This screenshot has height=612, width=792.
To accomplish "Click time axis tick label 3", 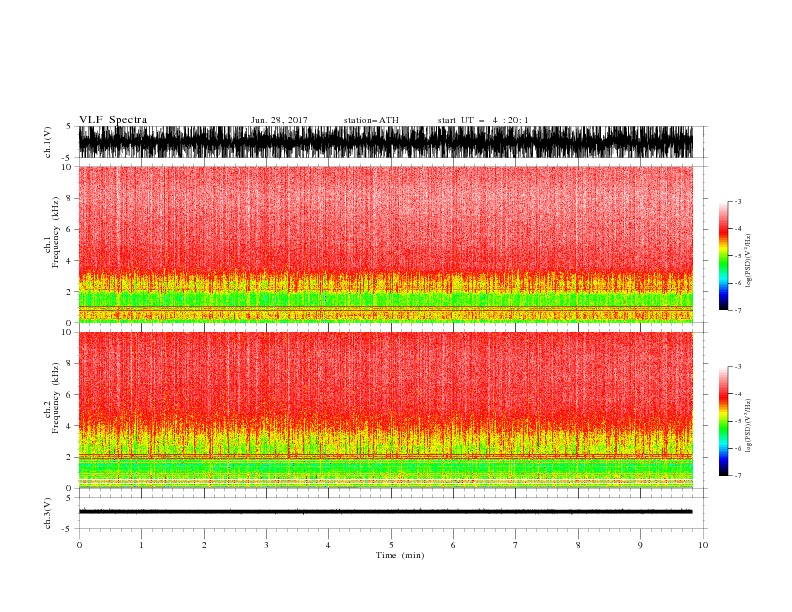I will pos(266,545).
